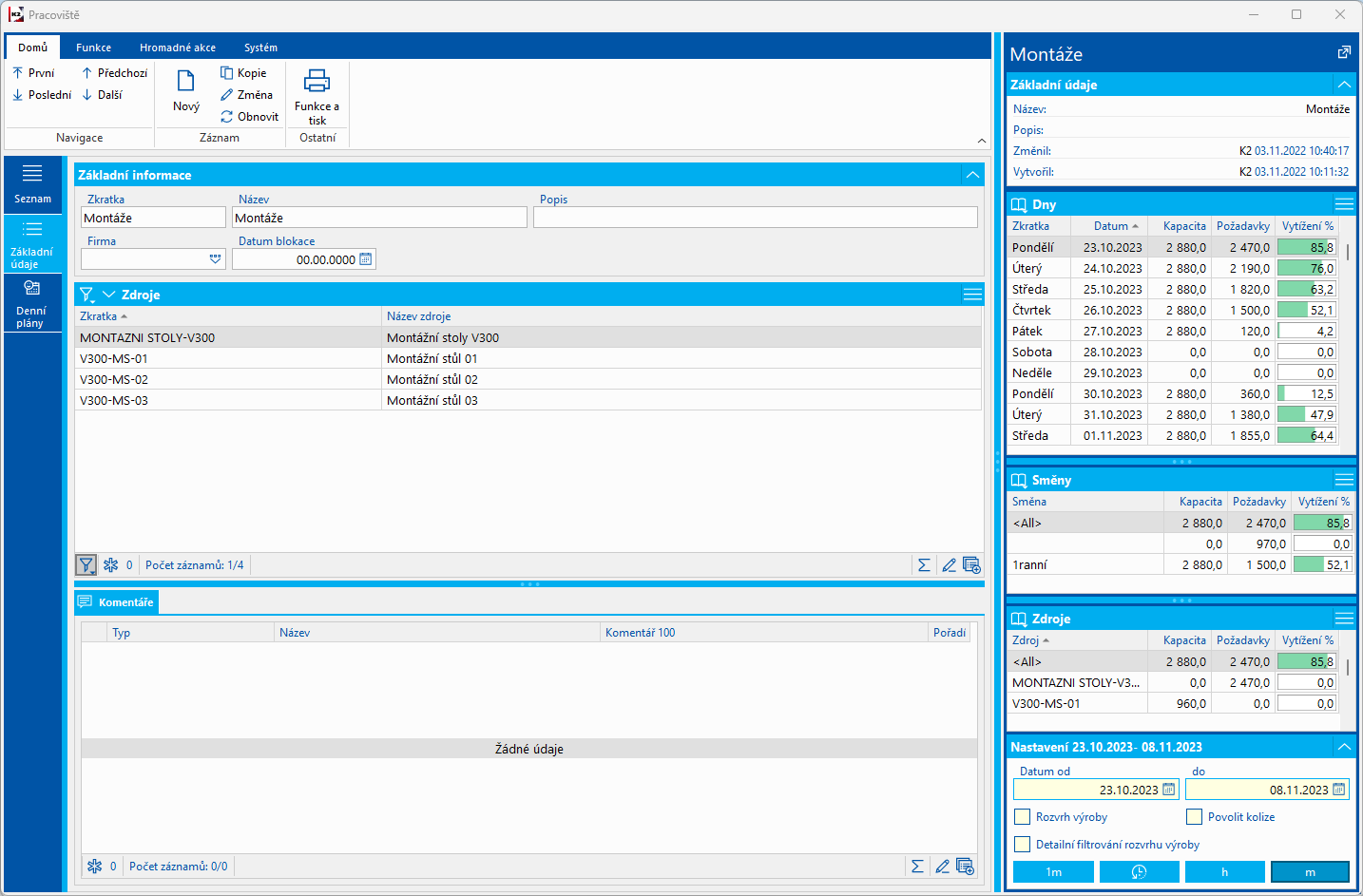This screenshot has width=1363, height=896.
Task: Click the Kopie icon in ribbon
Action: coord(227,73)
